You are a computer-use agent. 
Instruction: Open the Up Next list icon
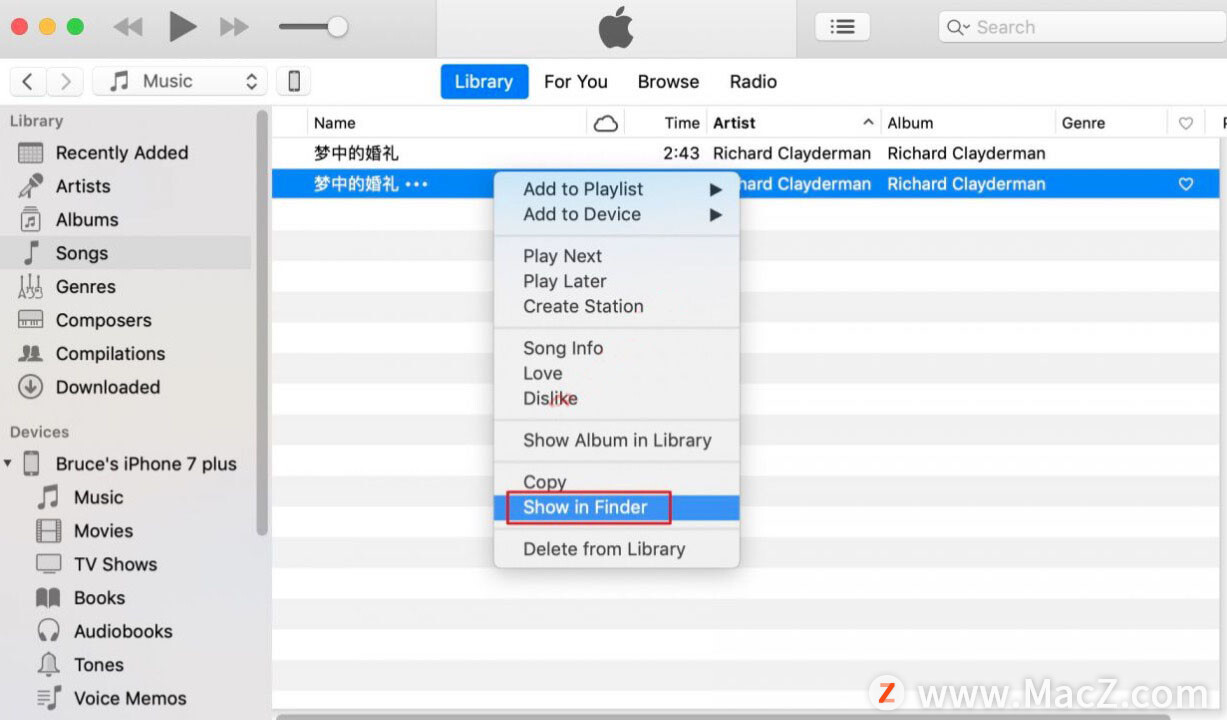coord(843,27)
